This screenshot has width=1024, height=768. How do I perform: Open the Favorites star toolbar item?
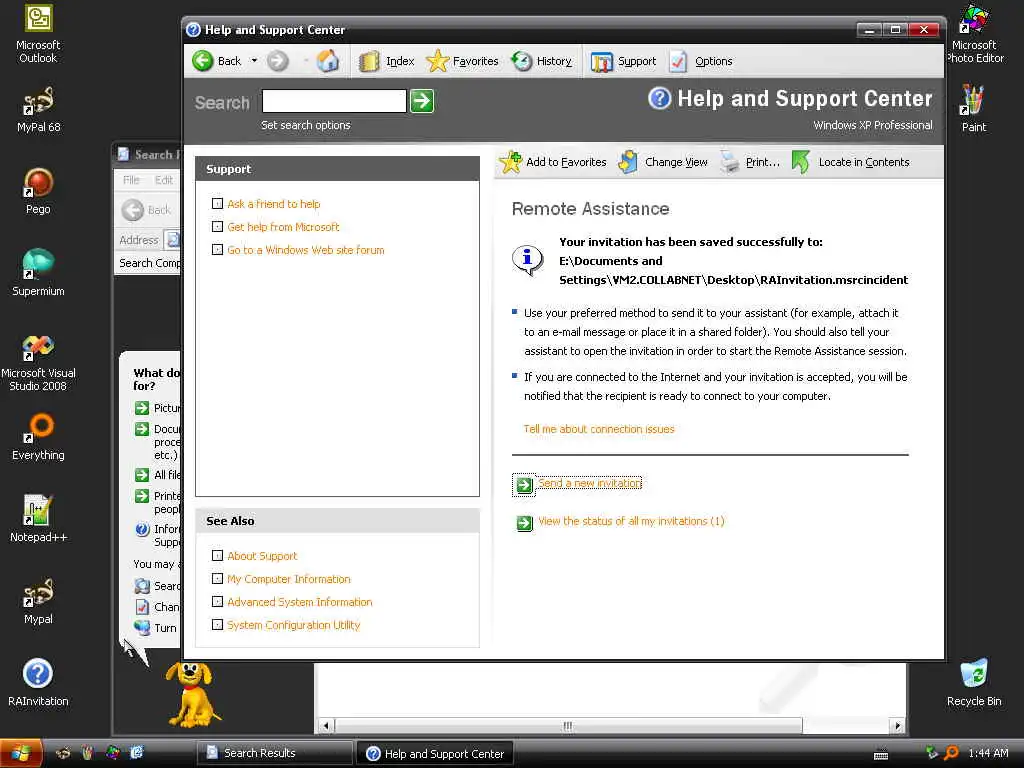pos(462,61)
